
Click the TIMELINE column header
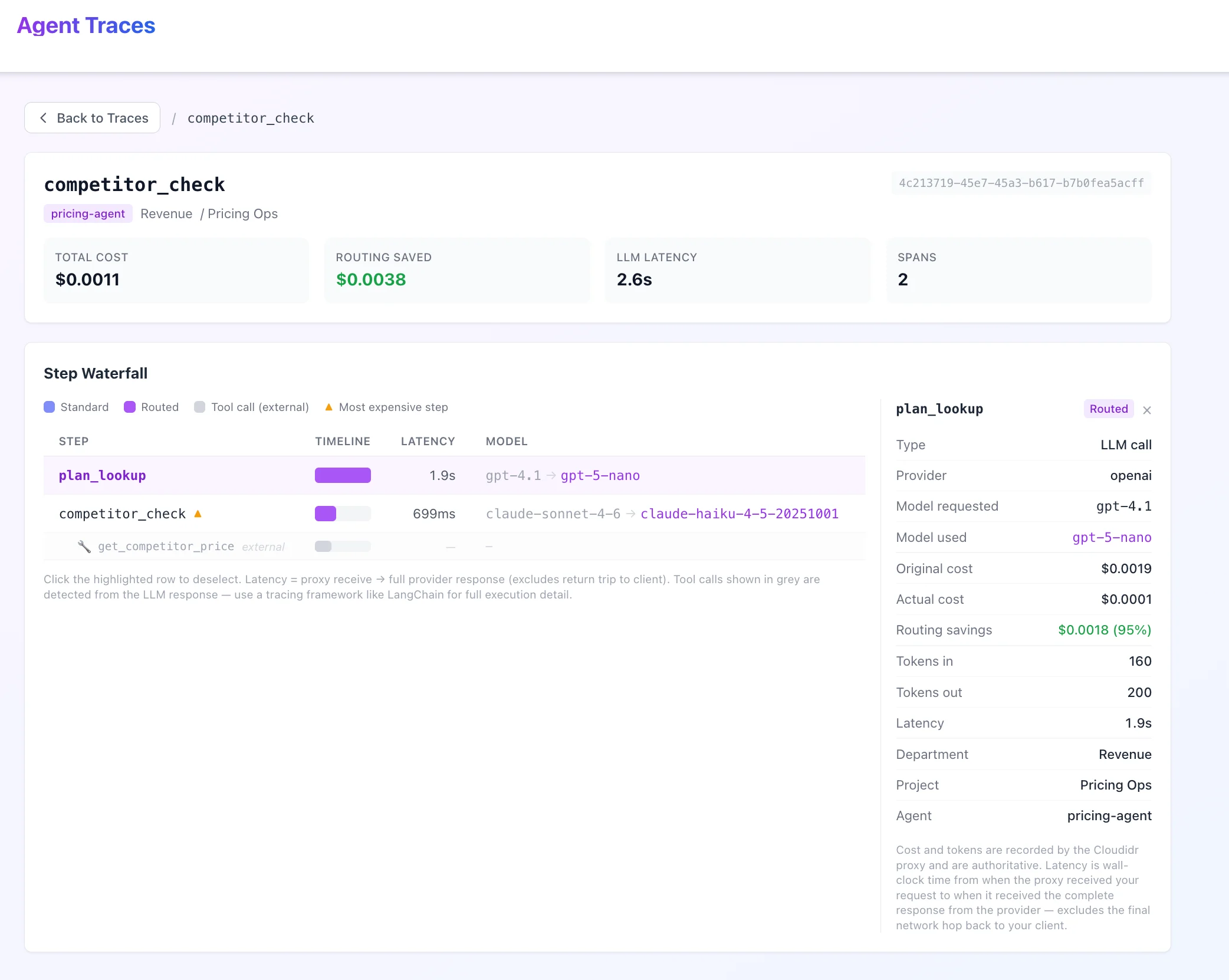coord(343,441)
